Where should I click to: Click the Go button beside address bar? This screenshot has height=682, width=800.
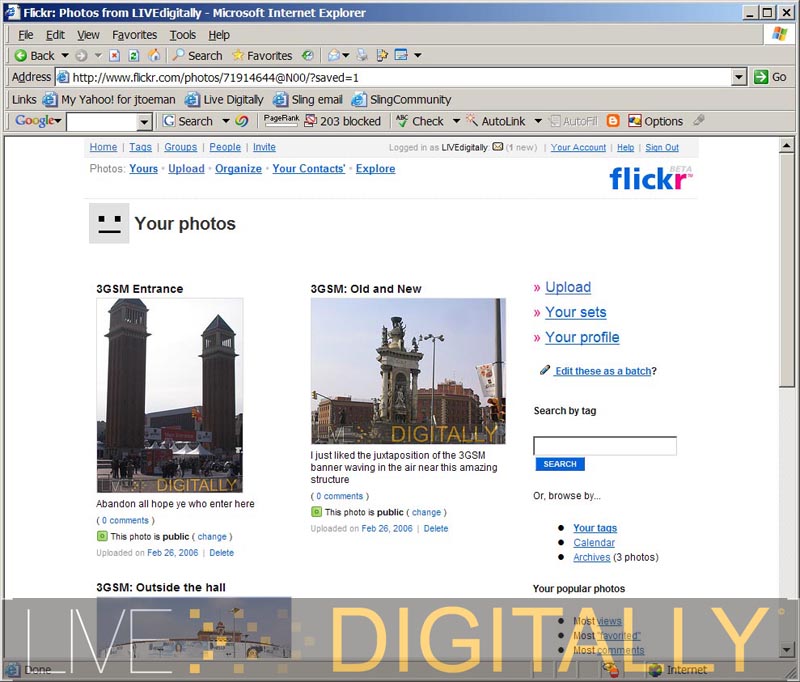point(770,77)
